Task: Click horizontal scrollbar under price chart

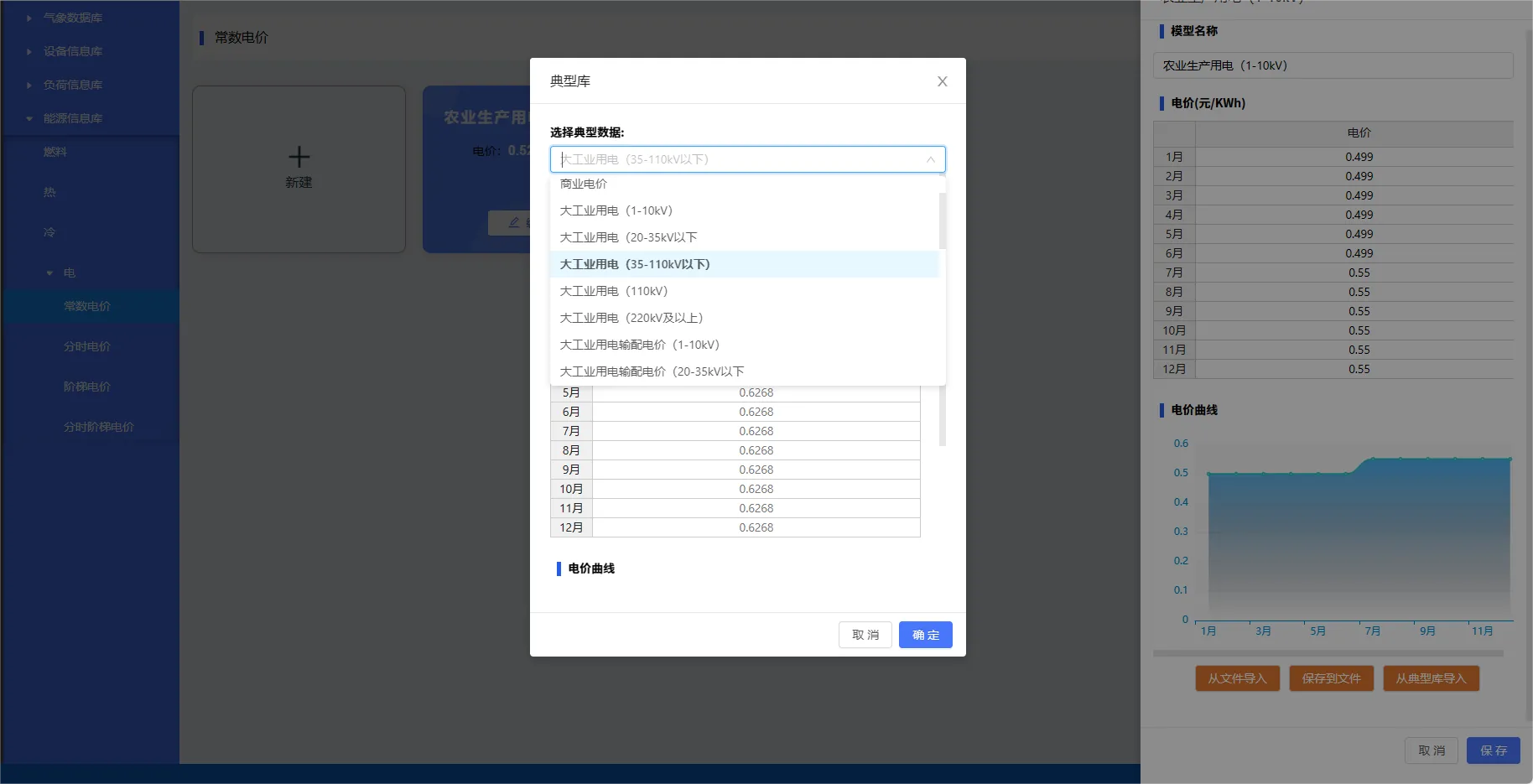Action: click(x=1328, y=653)
